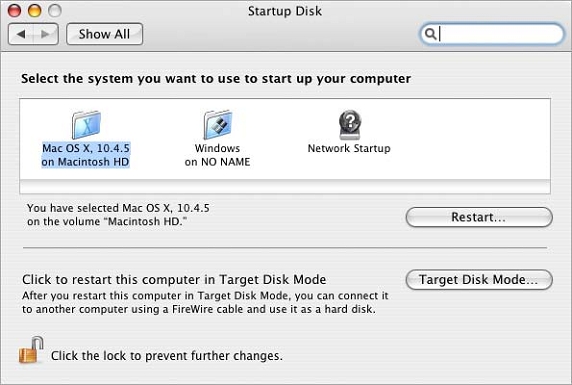Screen dimensions: 572x385
Task: Go forward with the right arrow
Action: pos(46,34)
